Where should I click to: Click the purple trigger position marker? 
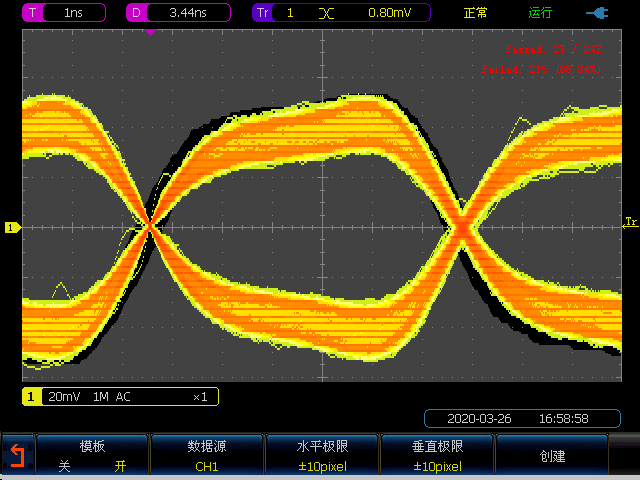click(x=150, y=32)
